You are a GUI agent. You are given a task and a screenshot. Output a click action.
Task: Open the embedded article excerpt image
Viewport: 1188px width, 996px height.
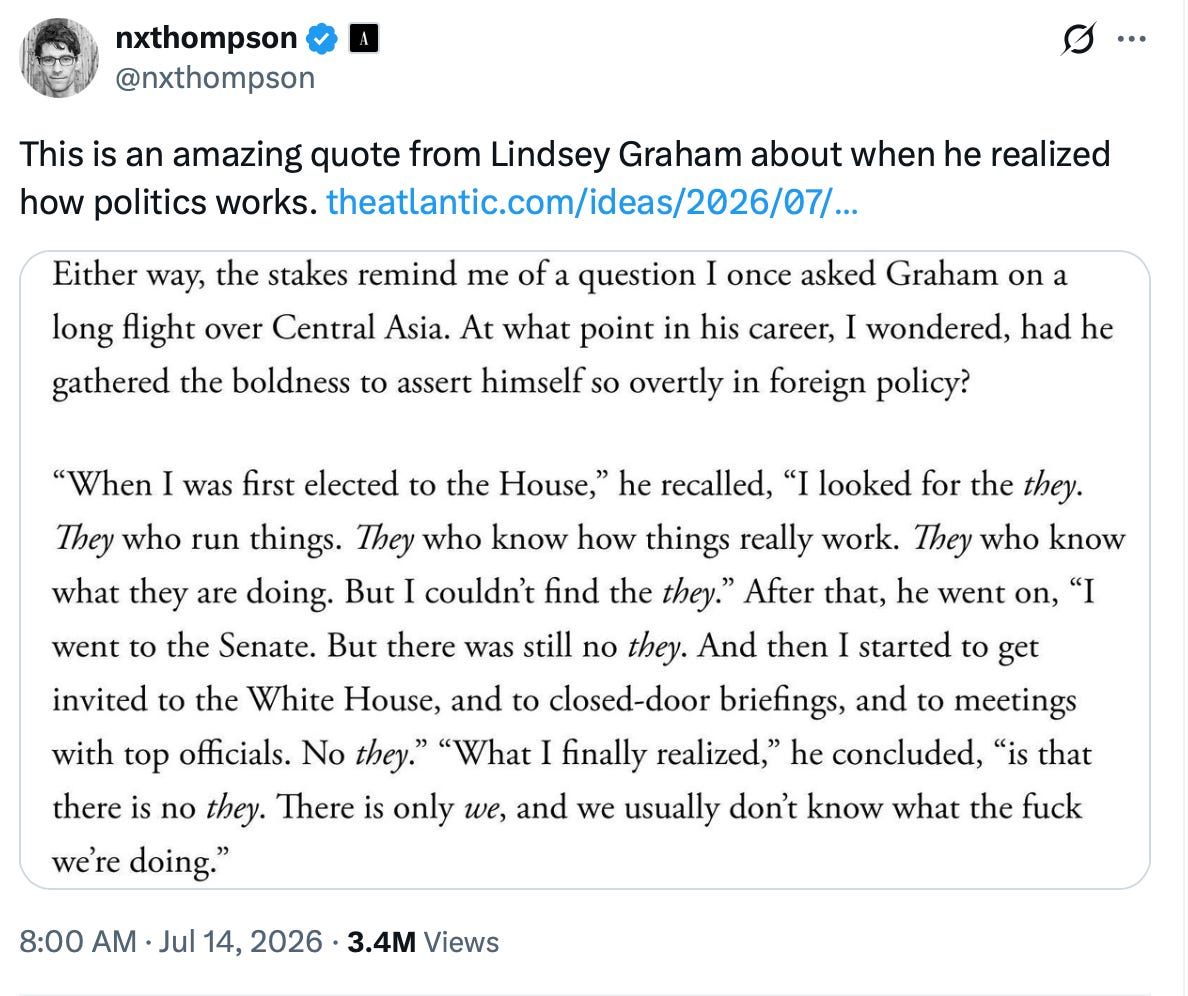coord(585,570)
